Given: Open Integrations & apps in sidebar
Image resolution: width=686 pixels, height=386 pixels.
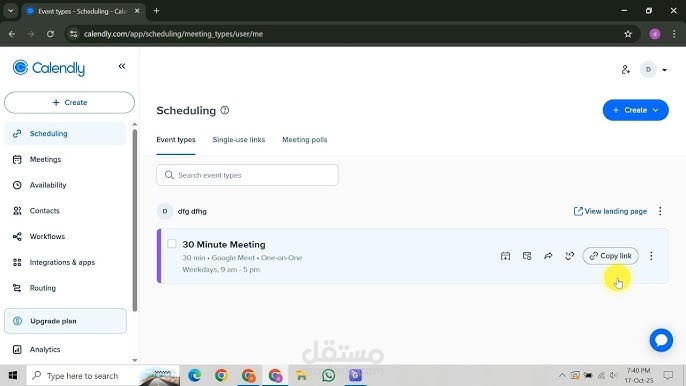Looking at the screenshot, I should click(65, 262).
